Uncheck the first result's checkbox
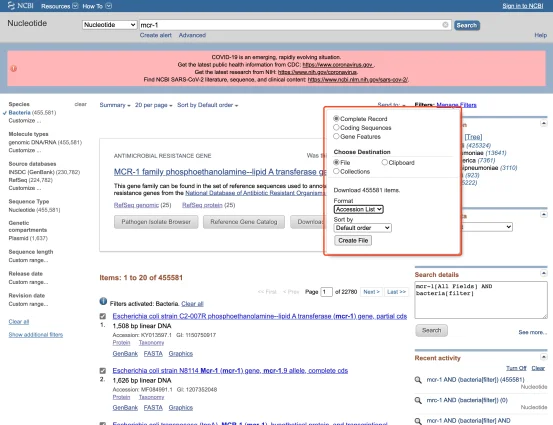 [x=103, y=316]
